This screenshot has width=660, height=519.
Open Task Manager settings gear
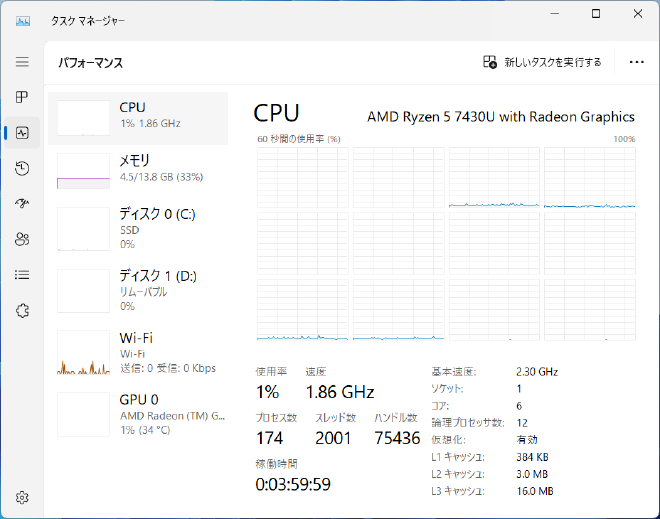22,498
